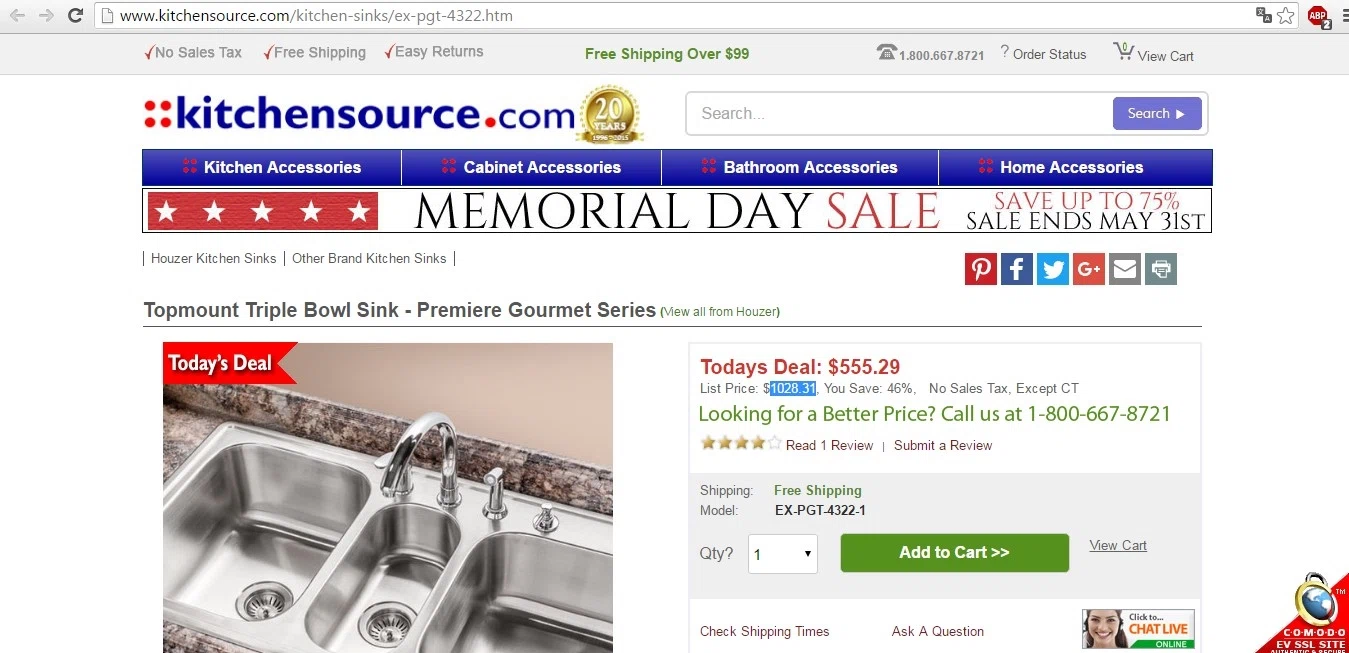Bookmark page with star icon
The width and height of the screenshot is (1349, 653).
tap(1285, 15)
